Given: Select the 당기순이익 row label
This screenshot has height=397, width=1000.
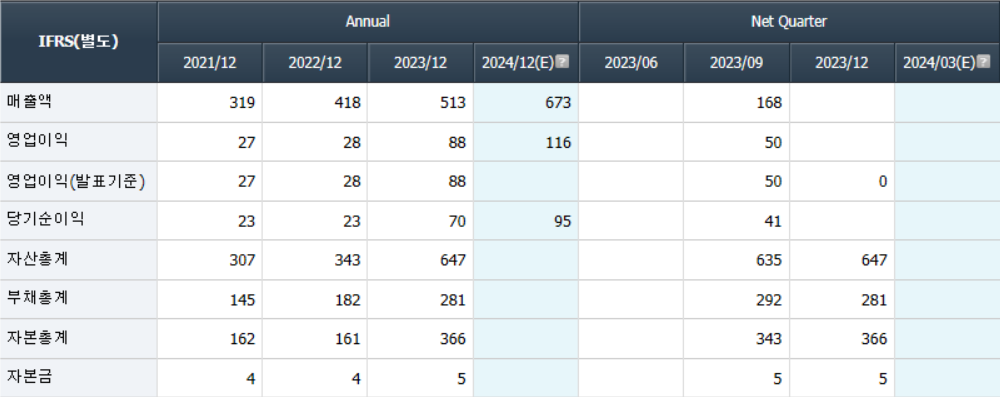Looking at the screenshot, I should [x=45, y=220].
